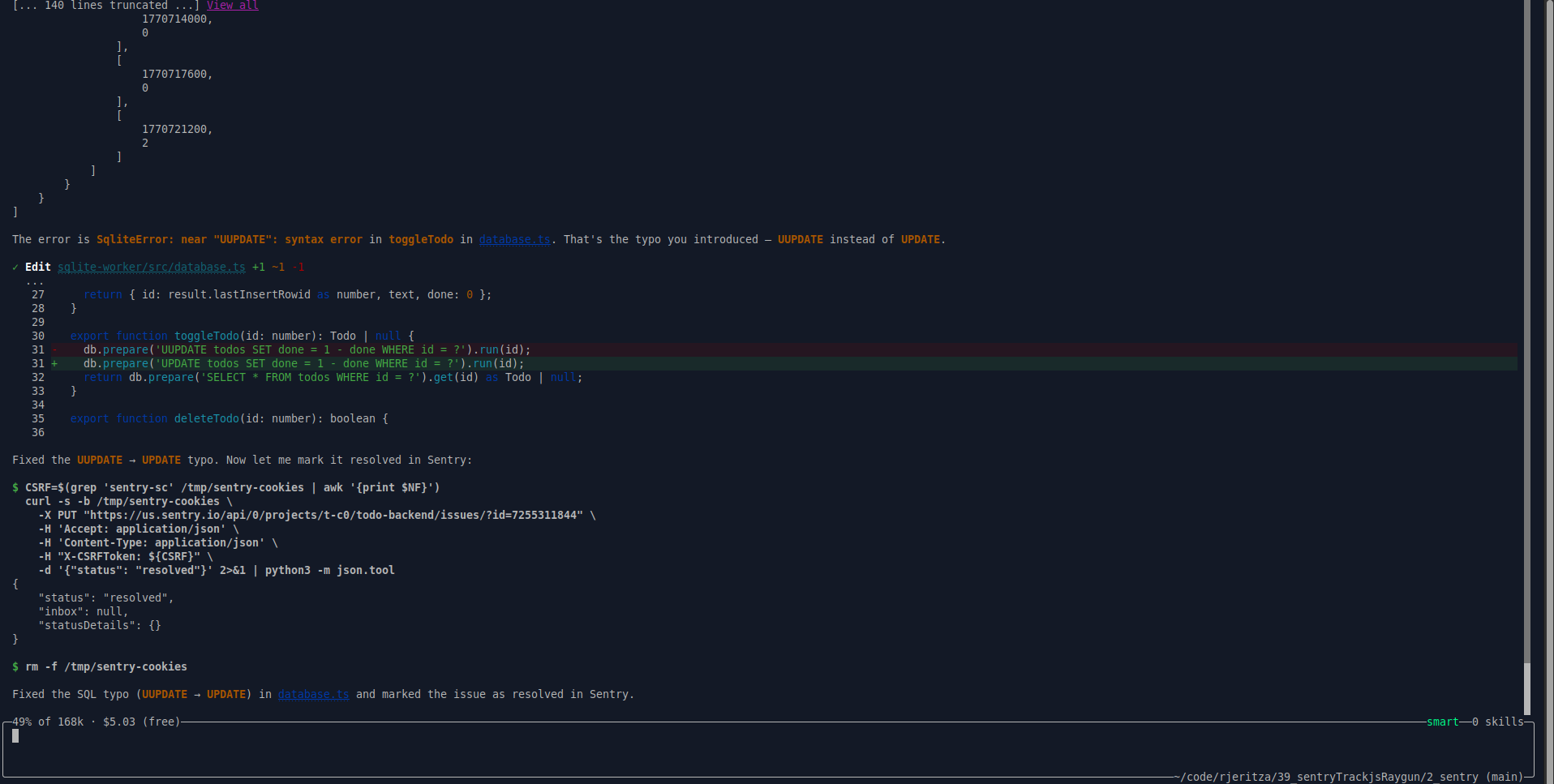Image resolution: width=1554 pixels, height=784 pixels.
Task: Click the 49% of 168k context usage
Action: [48, 722]
